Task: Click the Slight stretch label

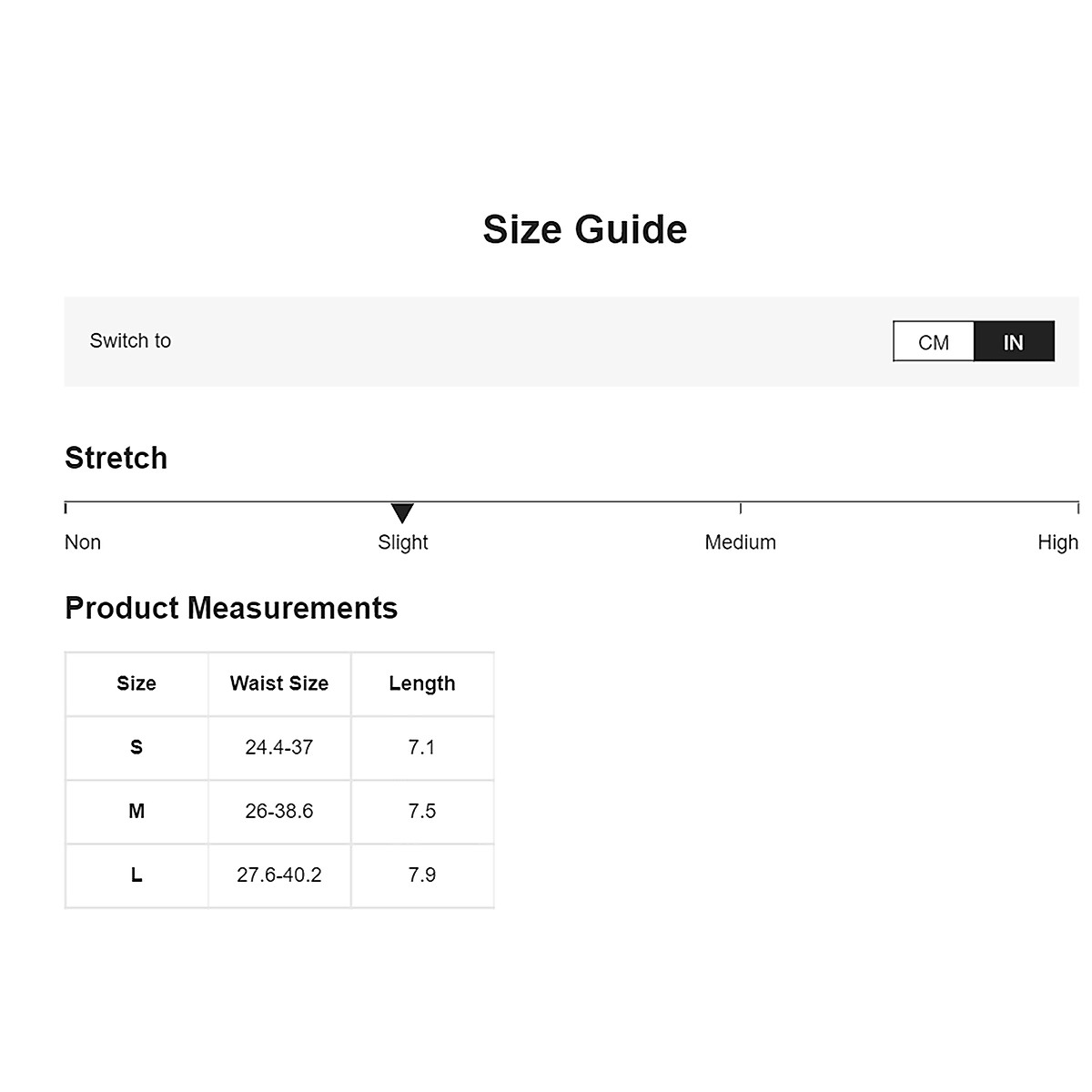Action: [402, 542]
